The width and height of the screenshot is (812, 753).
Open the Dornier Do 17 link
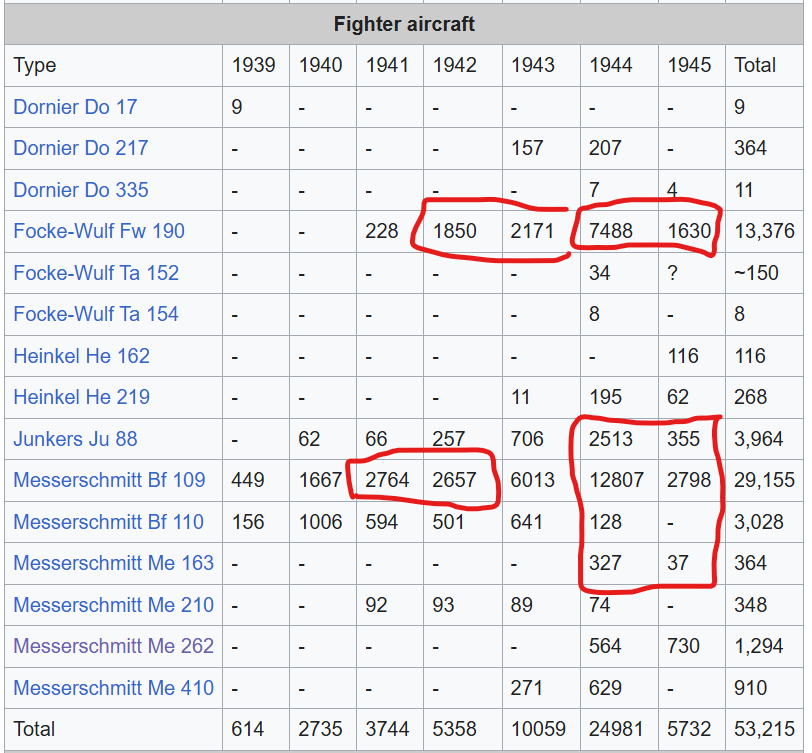point(75,107)
